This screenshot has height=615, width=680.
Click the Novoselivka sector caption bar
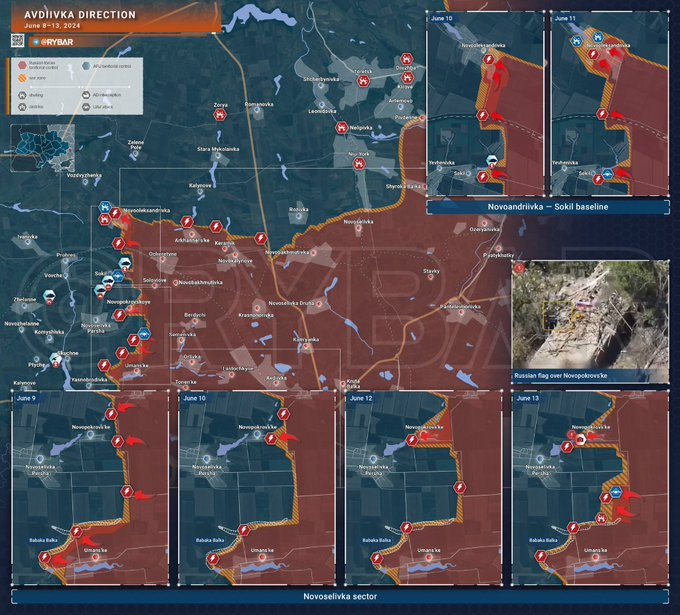(x=340, y=596)
